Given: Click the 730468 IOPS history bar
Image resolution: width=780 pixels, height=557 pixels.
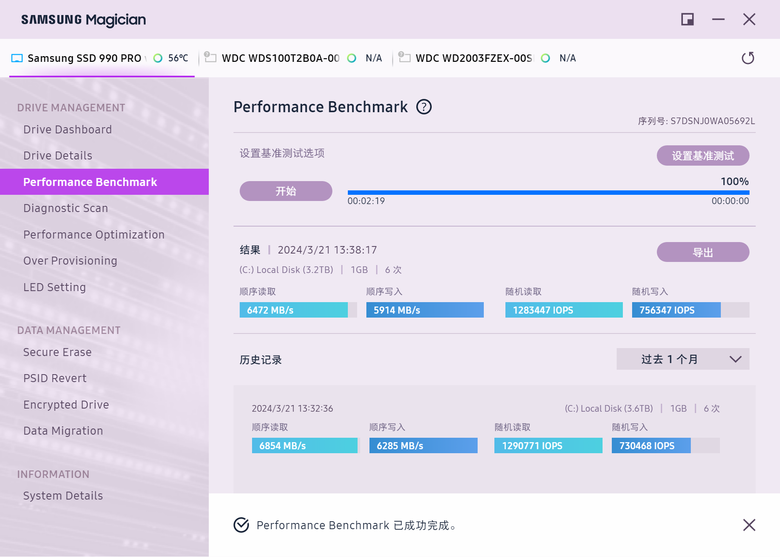Looking at the screenshot, I should pyautogui.click(x=666, y=446).
